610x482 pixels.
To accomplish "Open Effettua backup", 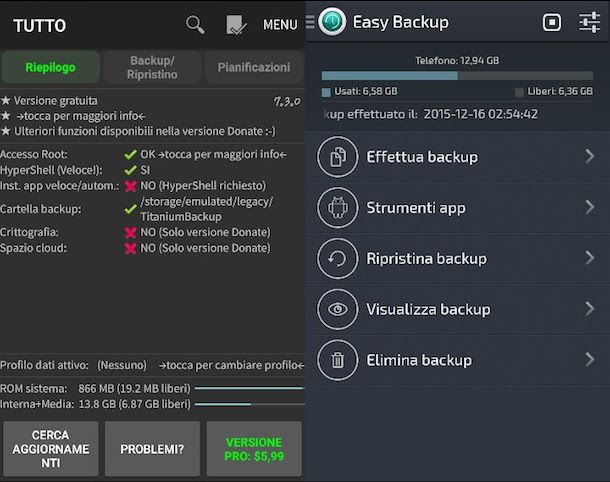I will [x=458, y=157].
